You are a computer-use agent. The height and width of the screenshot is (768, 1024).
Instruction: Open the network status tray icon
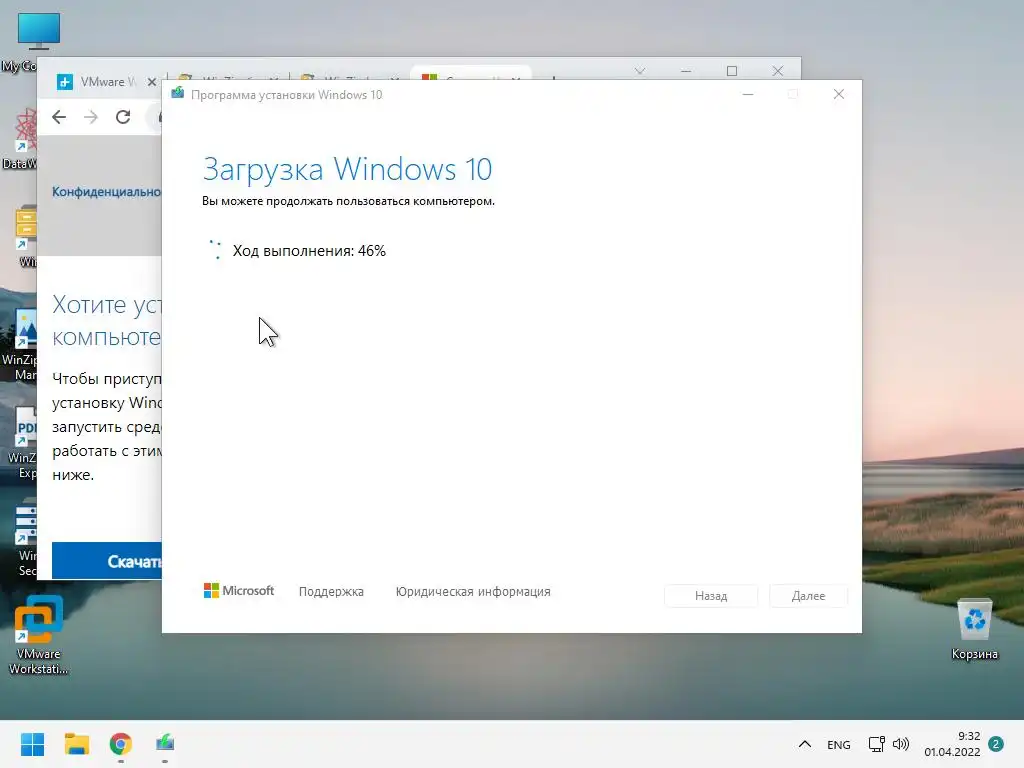876,744
